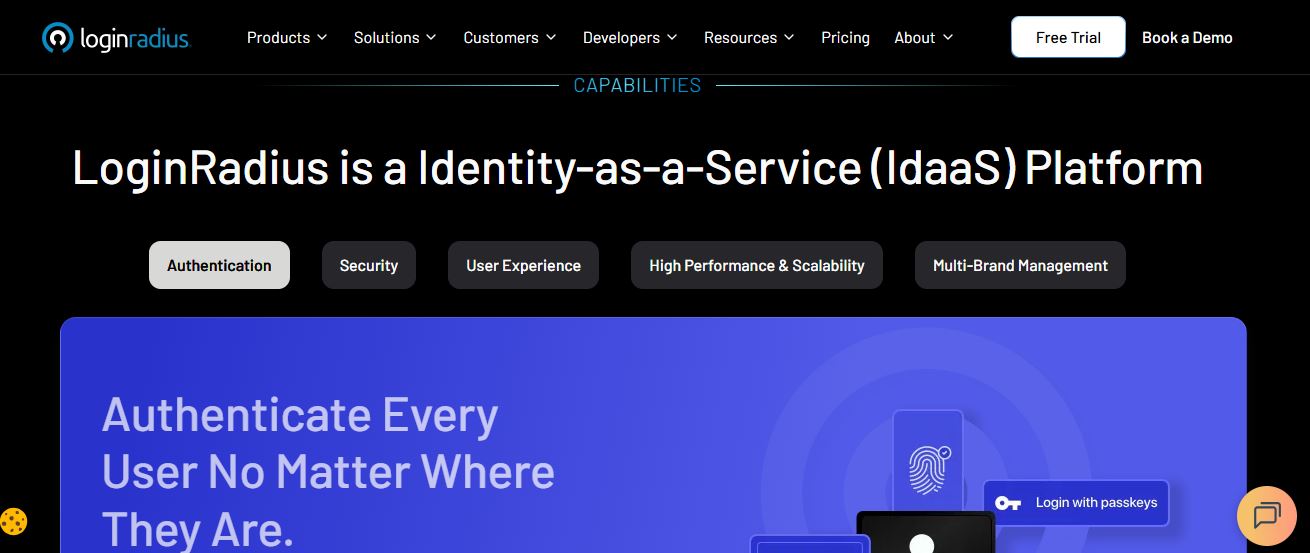
Task: Expand the Products dropdown menu
Action: pos(287,37)
